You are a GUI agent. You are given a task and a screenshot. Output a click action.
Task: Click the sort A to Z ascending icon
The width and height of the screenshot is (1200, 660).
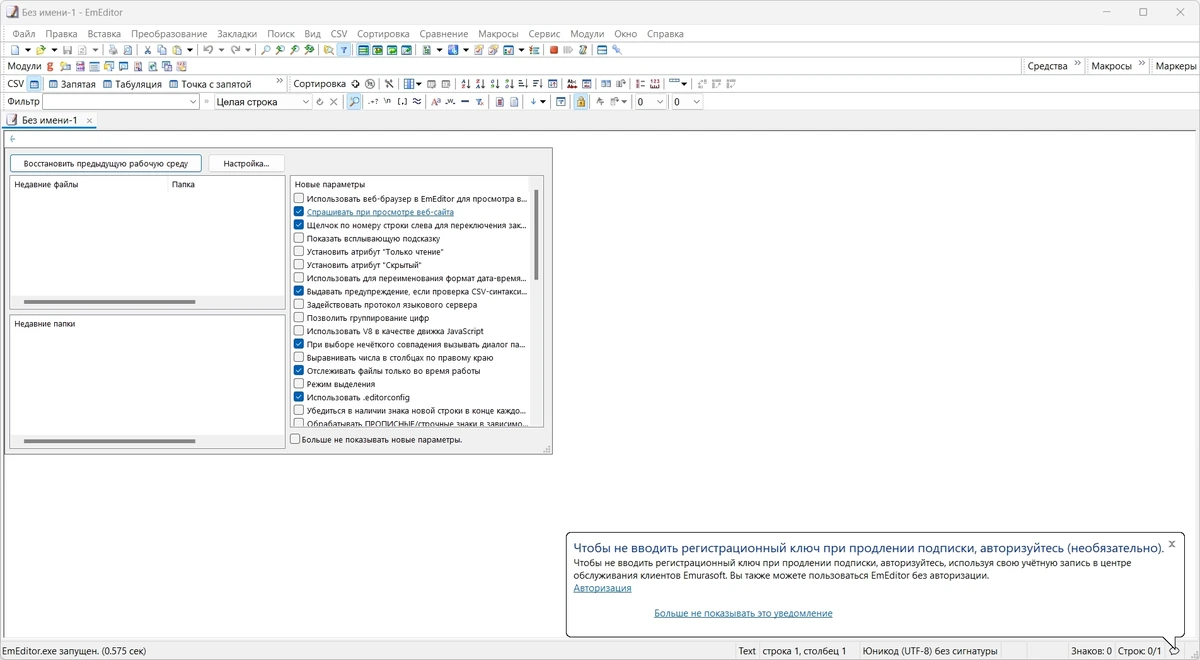coord(465,84)
